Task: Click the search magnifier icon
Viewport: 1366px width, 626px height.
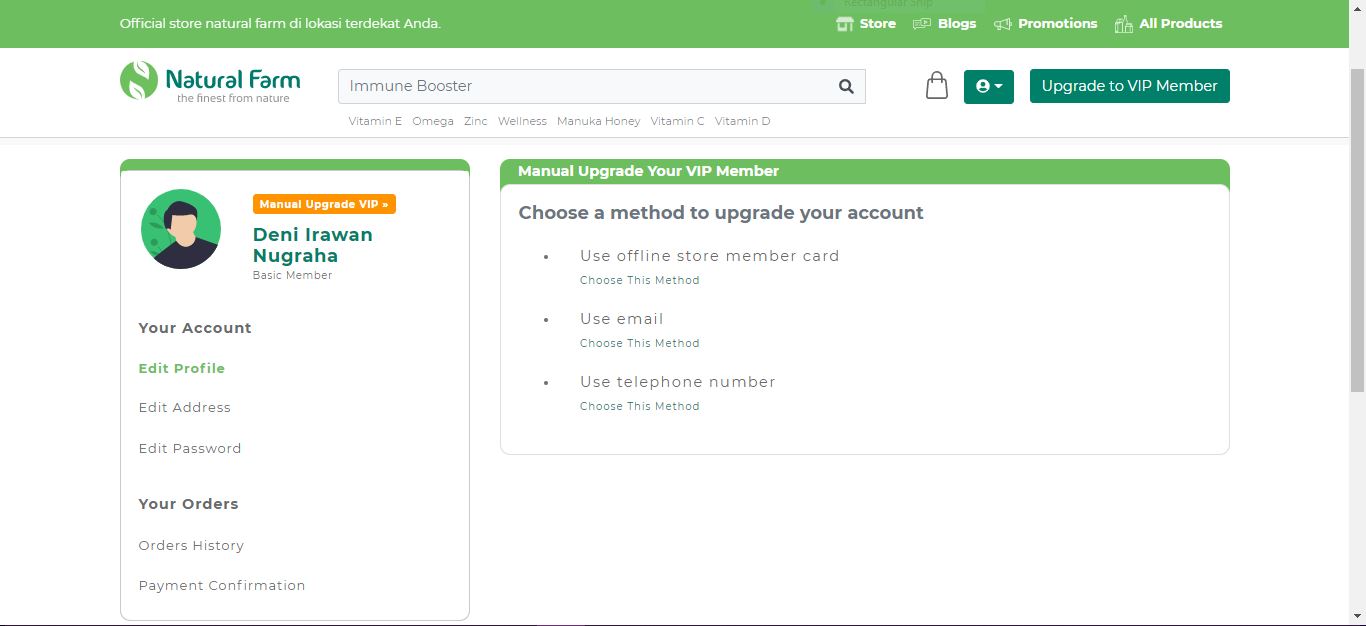Action: point(846,86)
